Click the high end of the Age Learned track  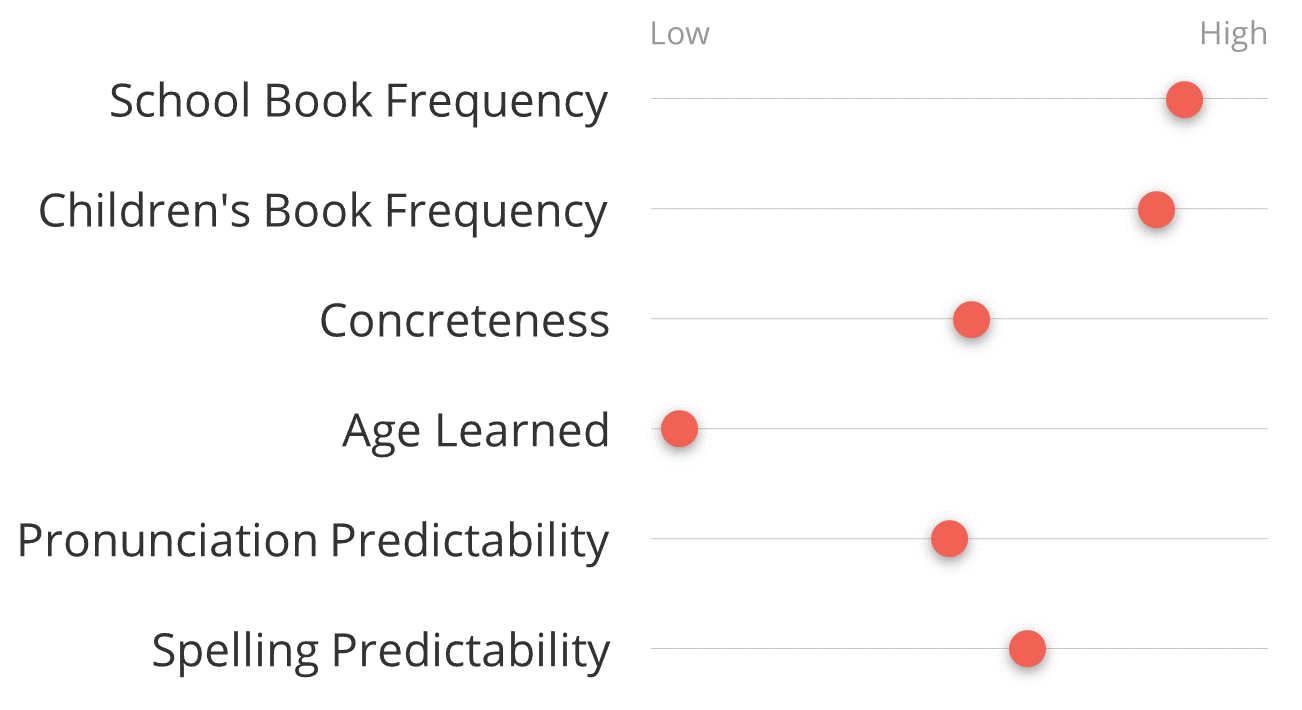1262,428
